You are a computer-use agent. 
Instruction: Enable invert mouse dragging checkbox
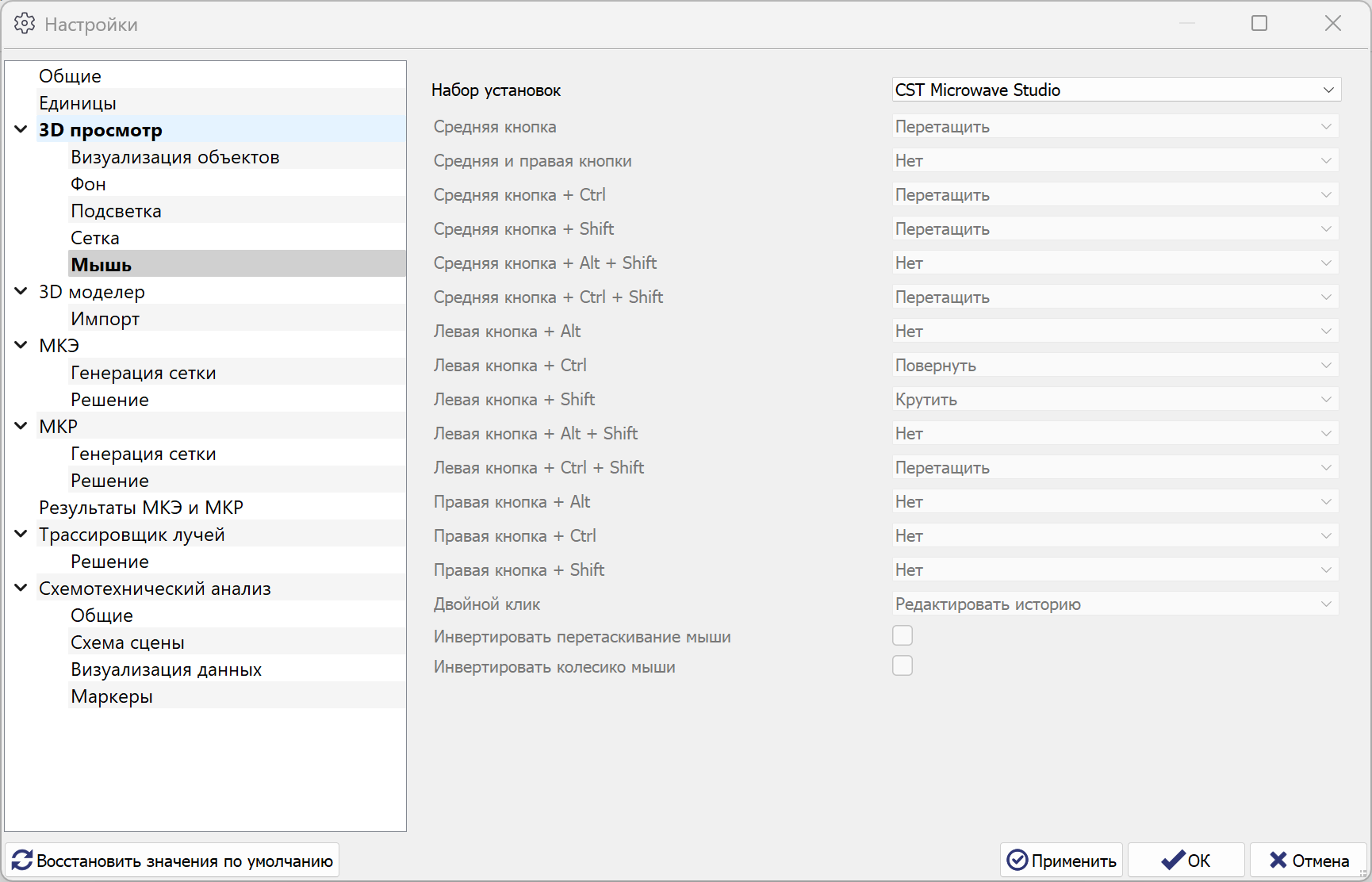click(x=903, y=635)
